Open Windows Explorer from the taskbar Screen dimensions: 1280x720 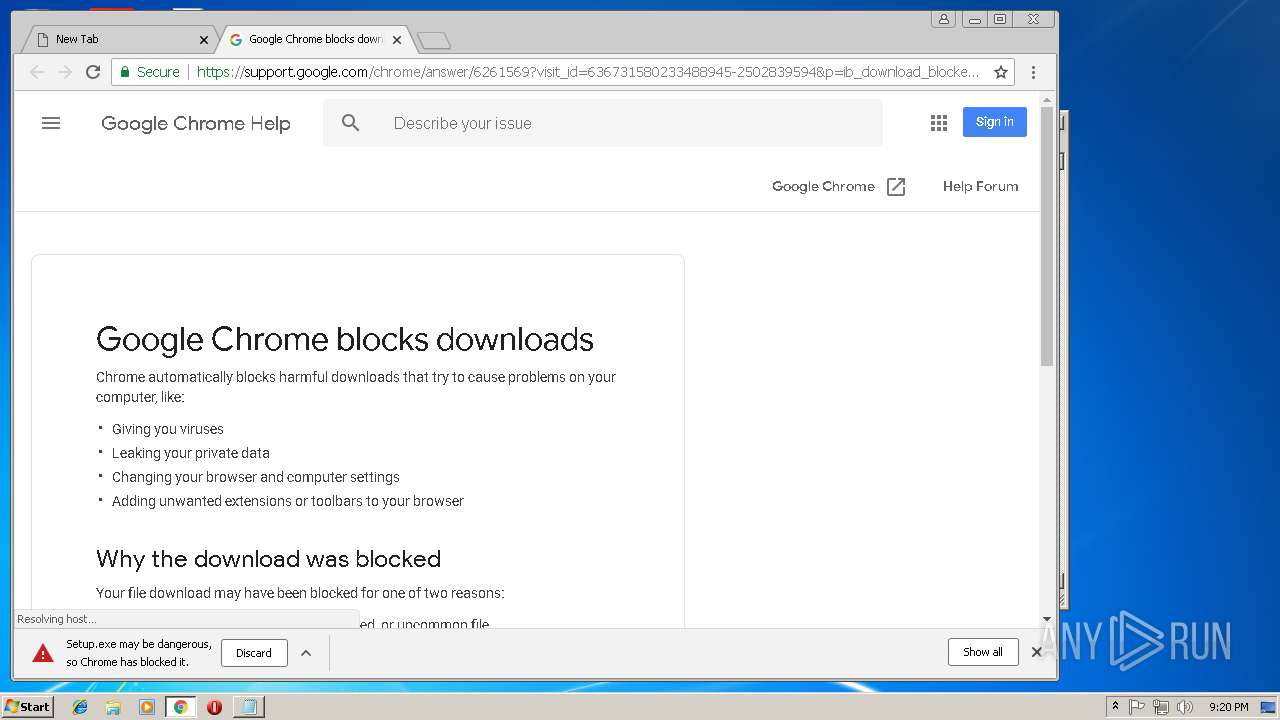pos(113,707)
